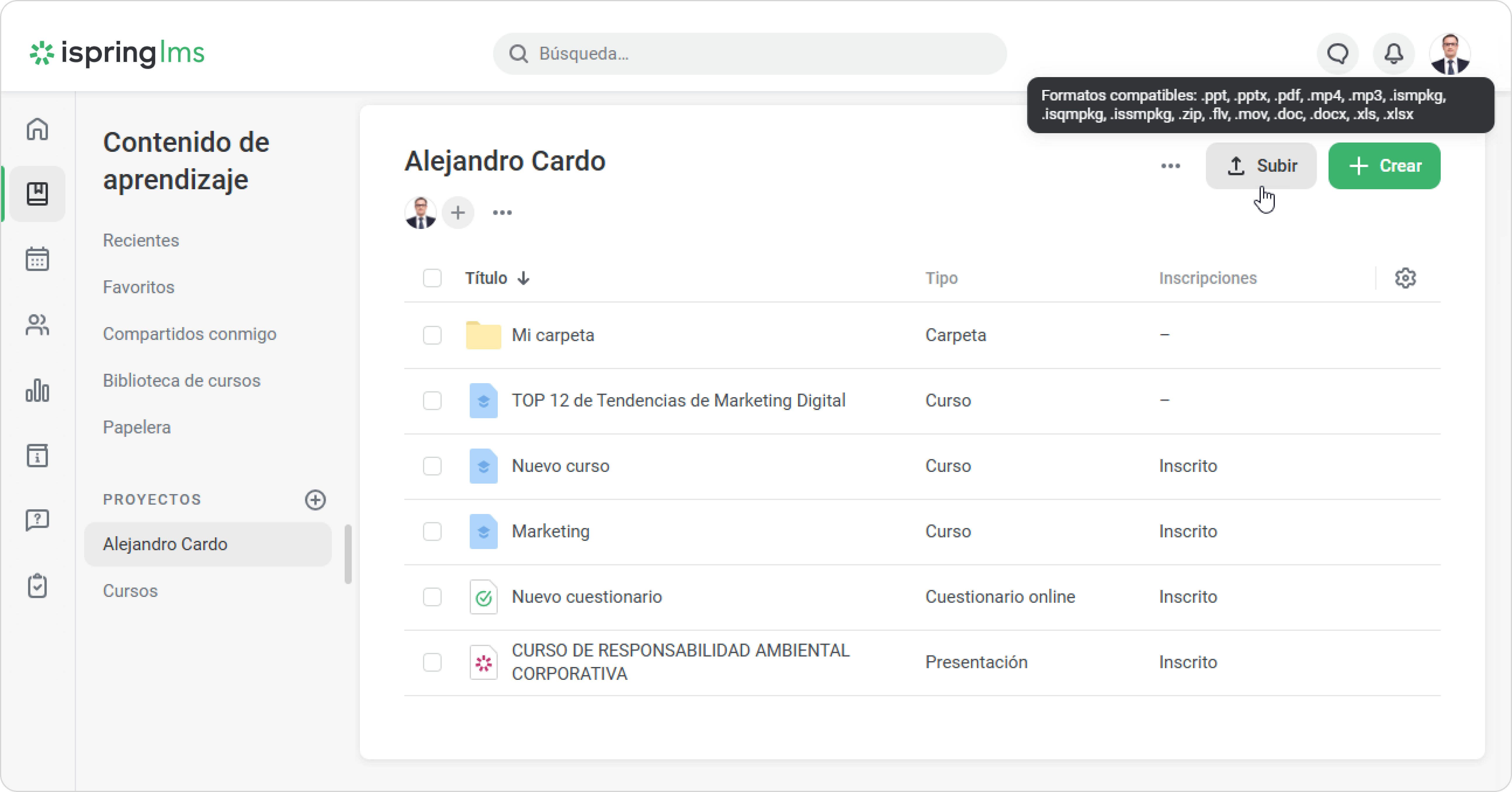This screenshot has width=1512, height=792.
Task: Toggle the select-all checkbox in header
Action: coord(432,278)
